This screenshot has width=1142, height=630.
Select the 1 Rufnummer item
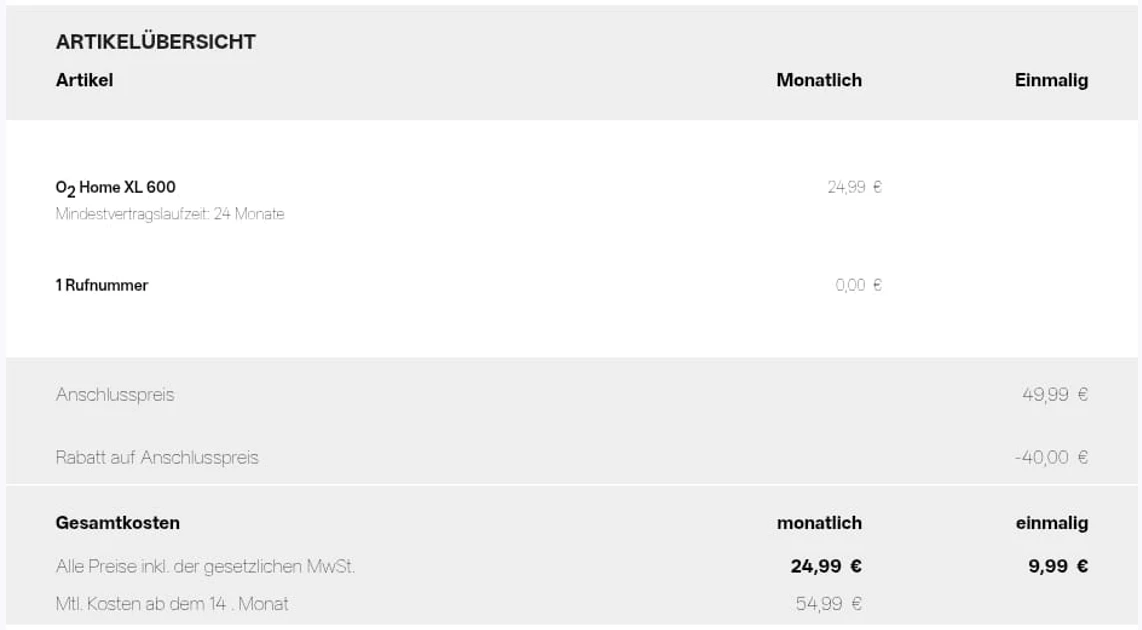102,285
